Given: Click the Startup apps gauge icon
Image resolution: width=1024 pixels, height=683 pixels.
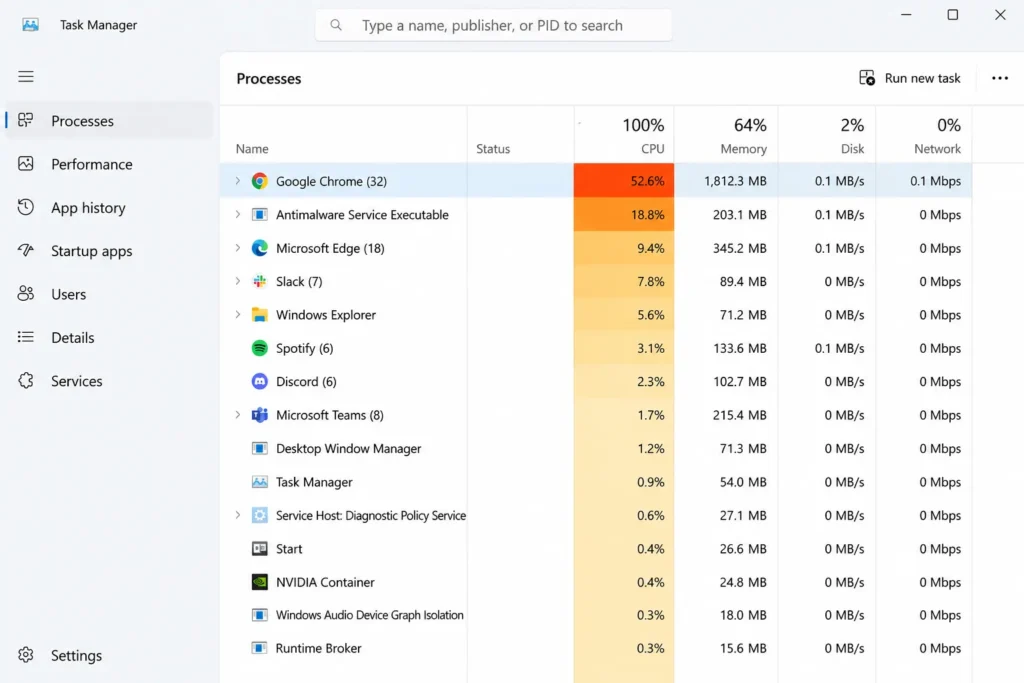Looking at the screenshot, I should pyautogui.click(x=25, y=250).
